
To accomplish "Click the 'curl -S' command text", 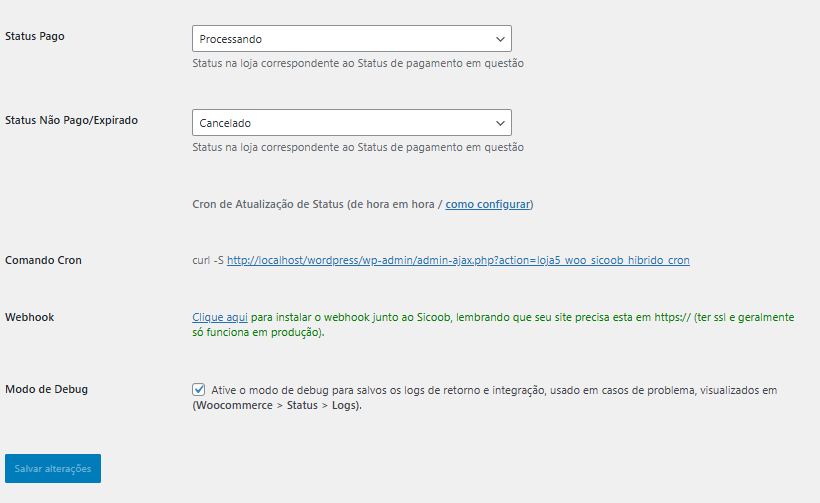I will 207,260.
